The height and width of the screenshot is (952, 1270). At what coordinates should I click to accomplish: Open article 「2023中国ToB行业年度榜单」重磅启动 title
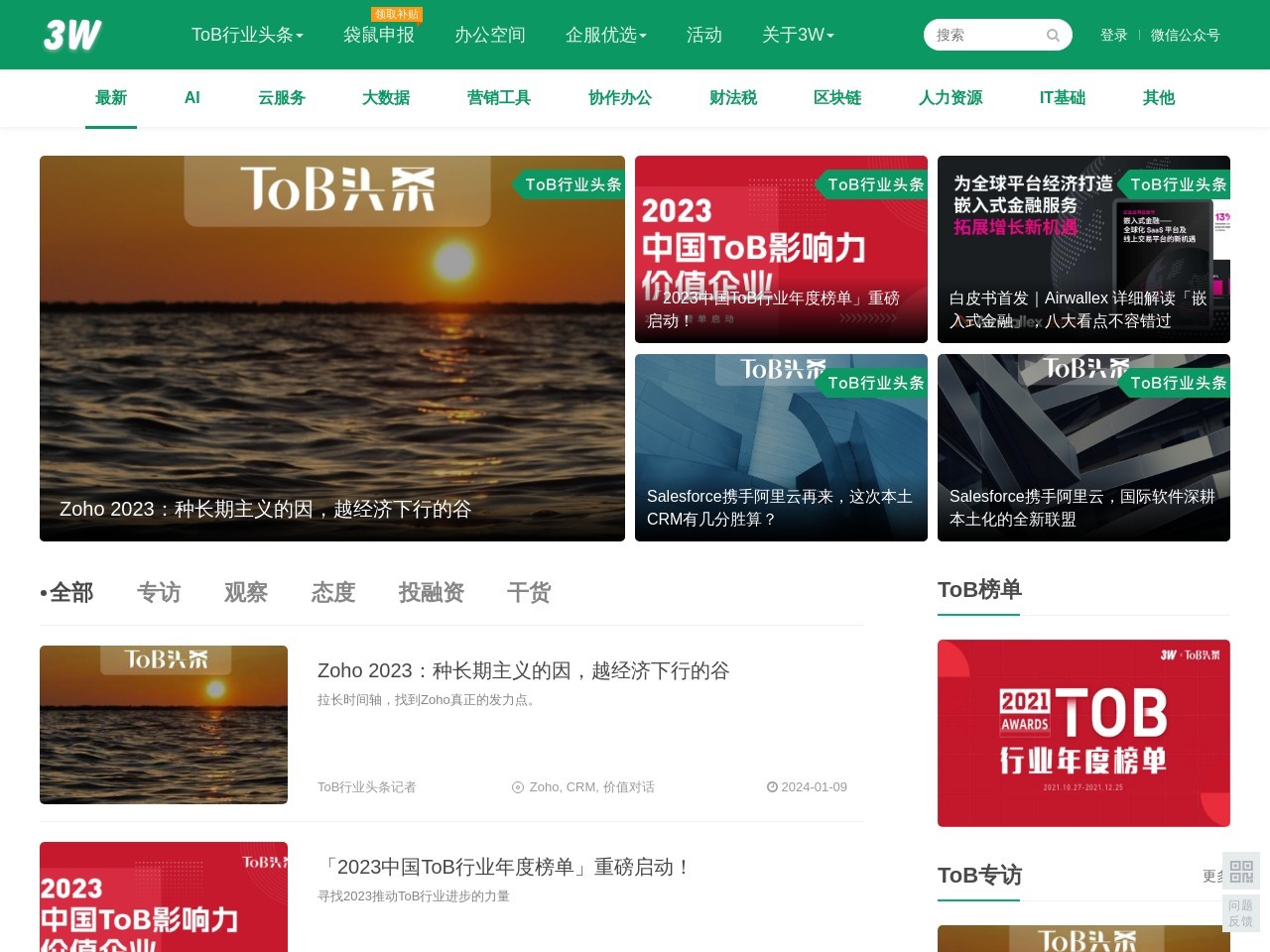(x=505, y=867)
